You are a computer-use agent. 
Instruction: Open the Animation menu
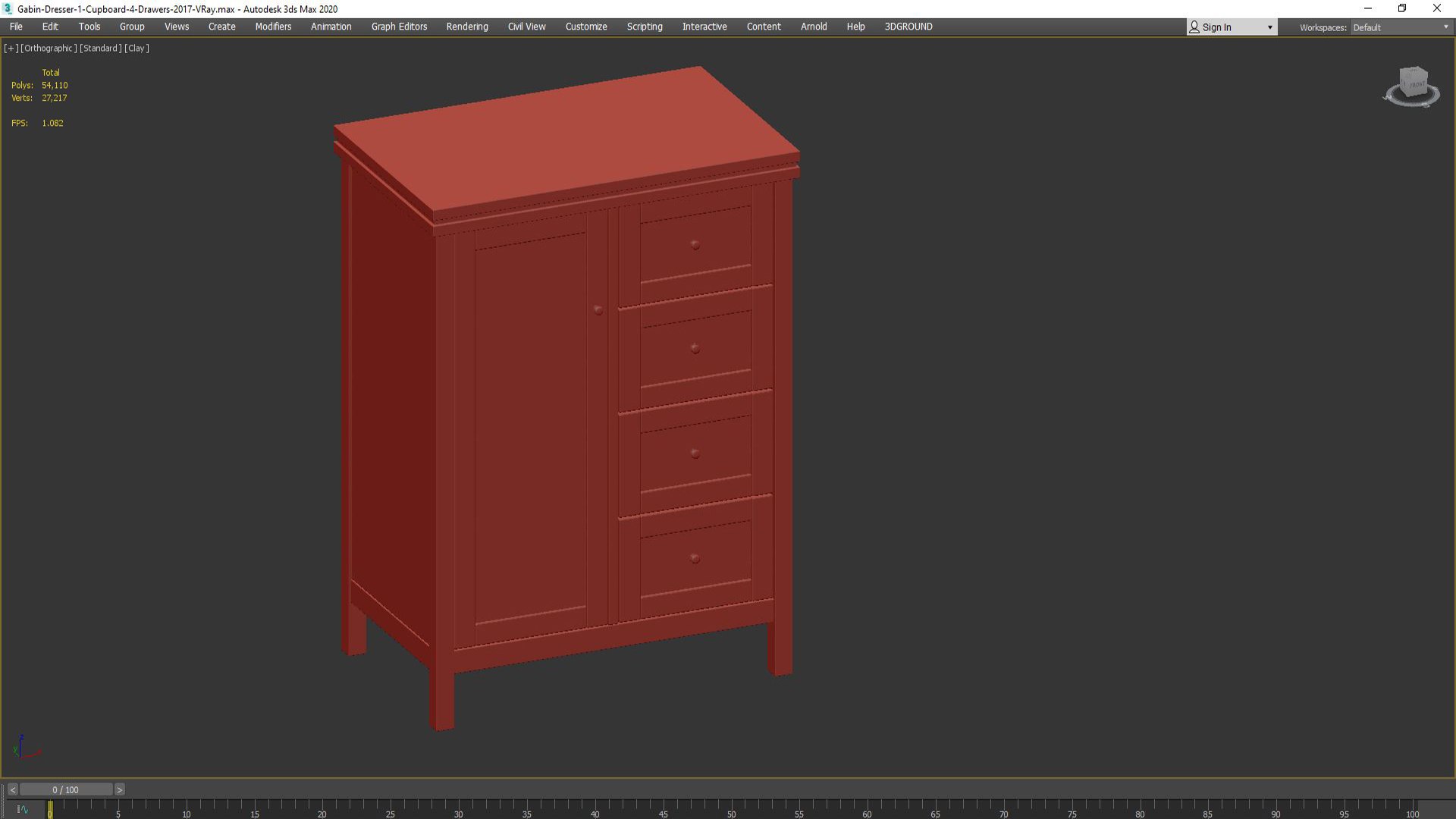[331, 27]
